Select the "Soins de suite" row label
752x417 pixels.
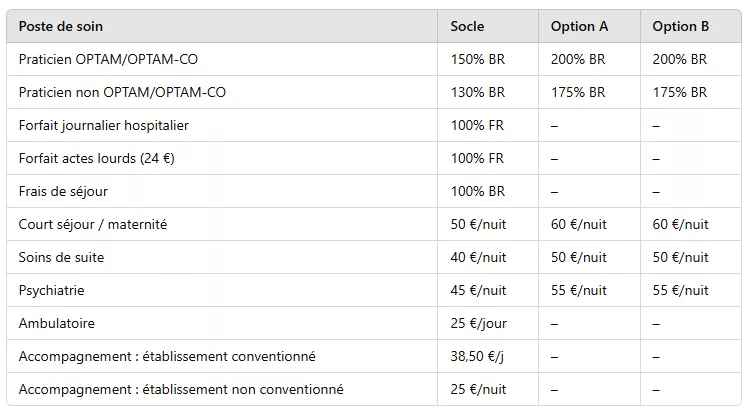(61, 258)
